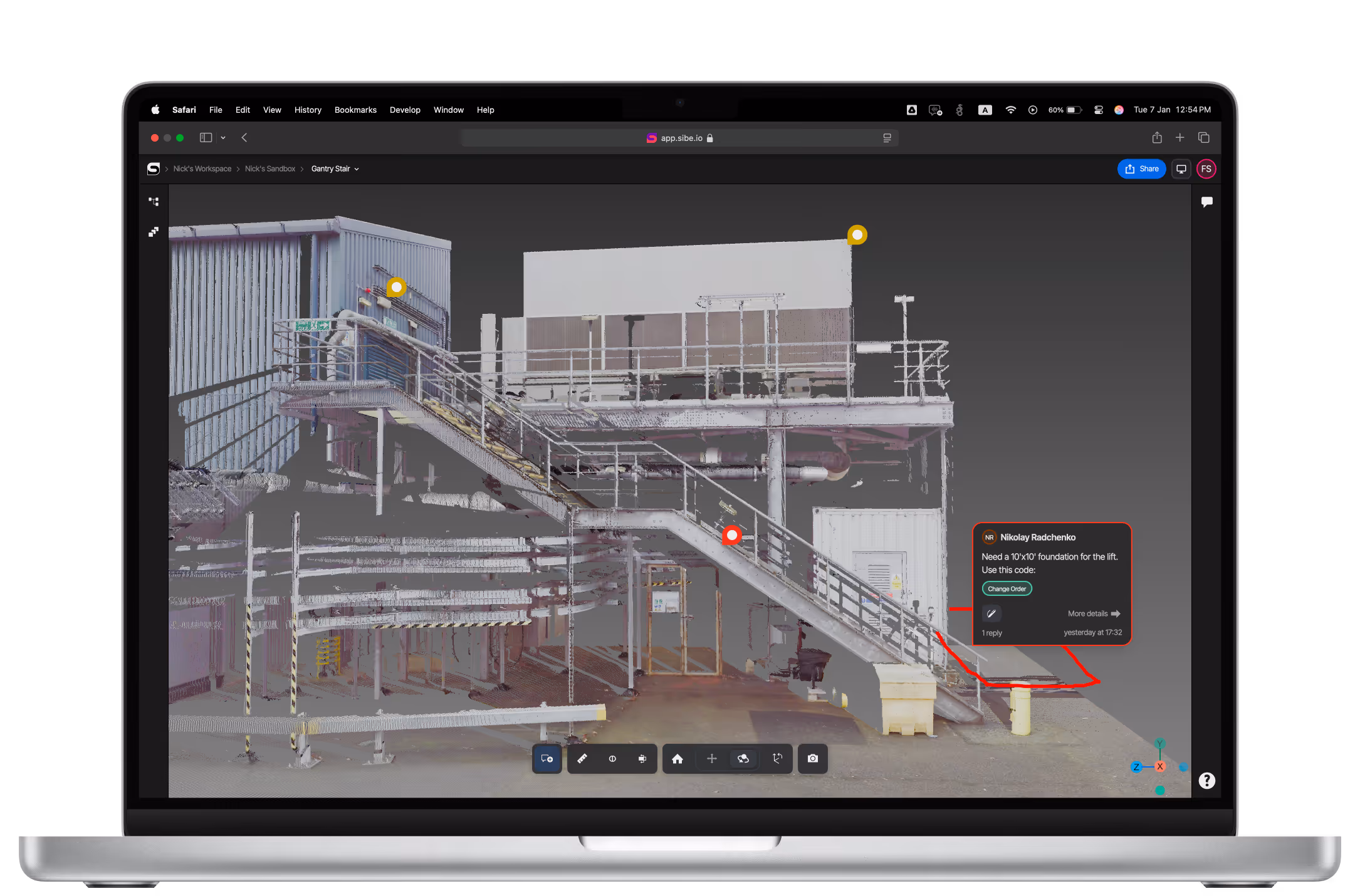Click the date and time clock

[x=1172, y=110]
